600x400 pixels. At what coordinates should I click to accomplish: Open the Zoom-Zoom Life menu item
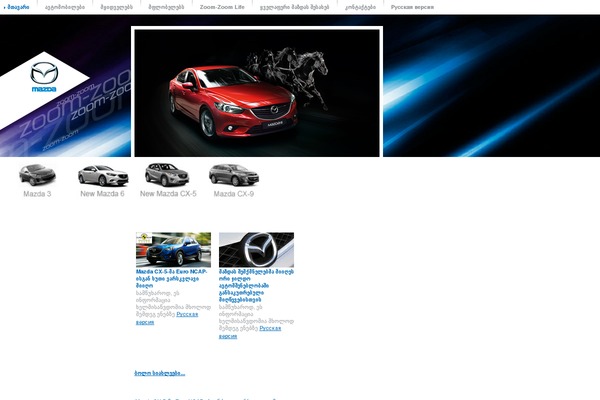coord(222,7)
